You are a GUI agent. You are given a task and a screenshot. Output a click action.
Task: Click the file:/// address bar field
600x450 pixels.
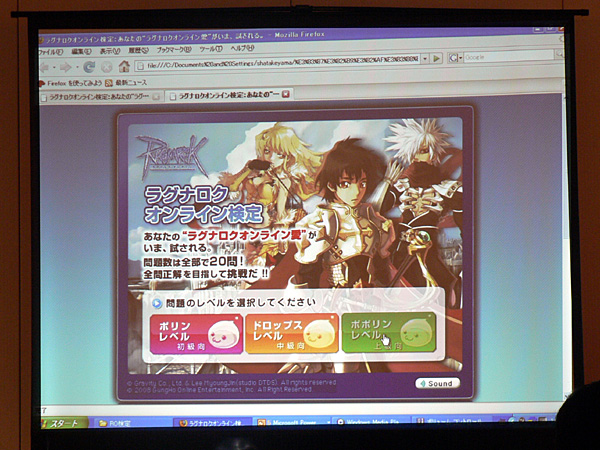pyautogui.click(x=277, y=63)
